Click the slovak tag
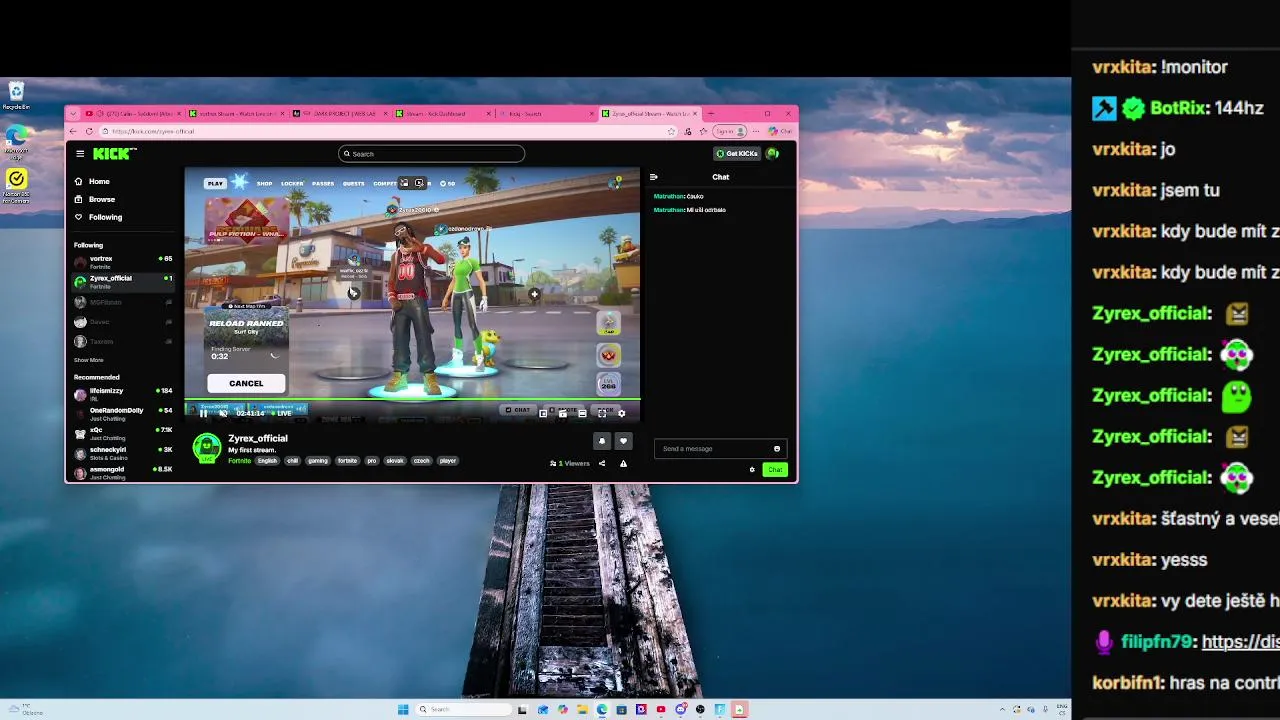Image resolution: width=1280 pixels, height=720 pixels. coord(395,461)
